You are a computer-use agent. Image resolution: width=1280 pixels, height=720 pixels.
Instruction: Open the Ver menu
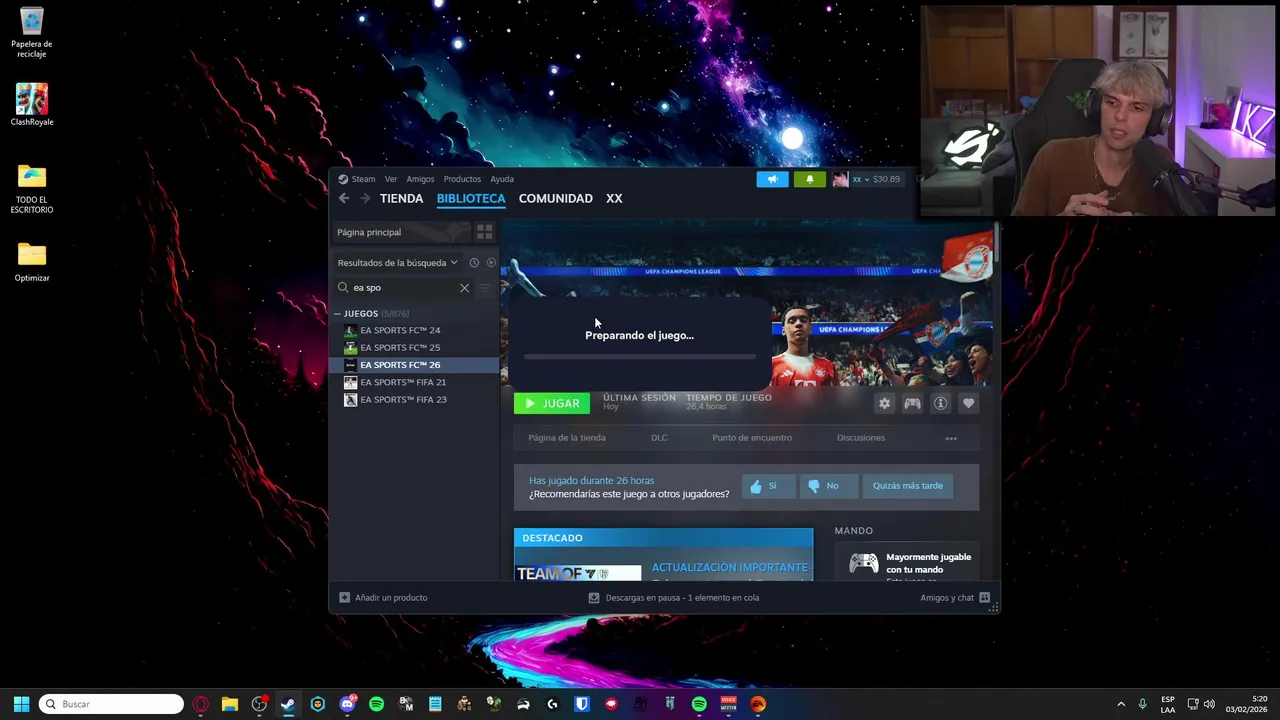(391, 179)
